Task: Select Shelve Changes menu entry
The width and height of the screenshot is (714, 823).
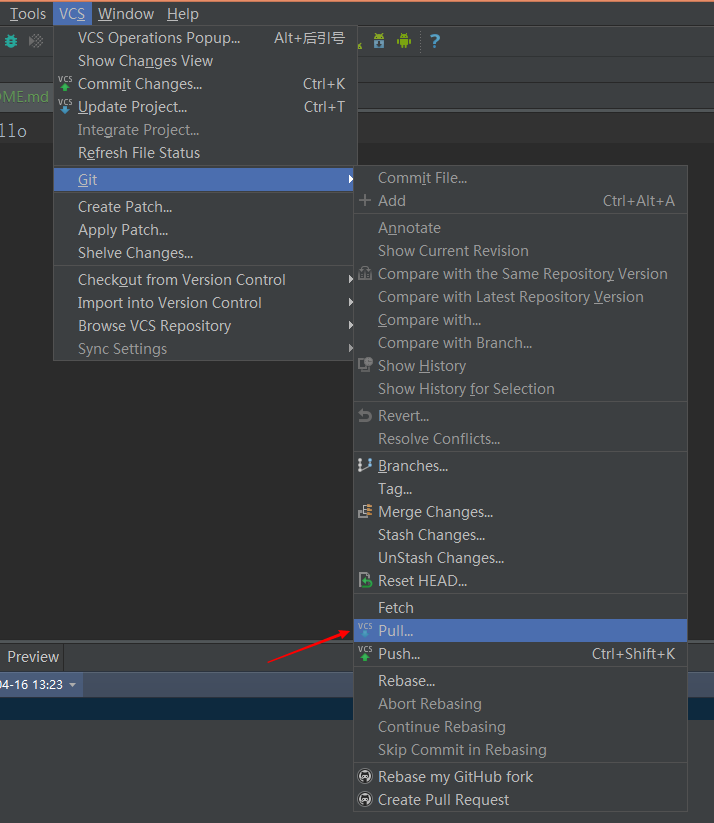Action: point(204,253)
